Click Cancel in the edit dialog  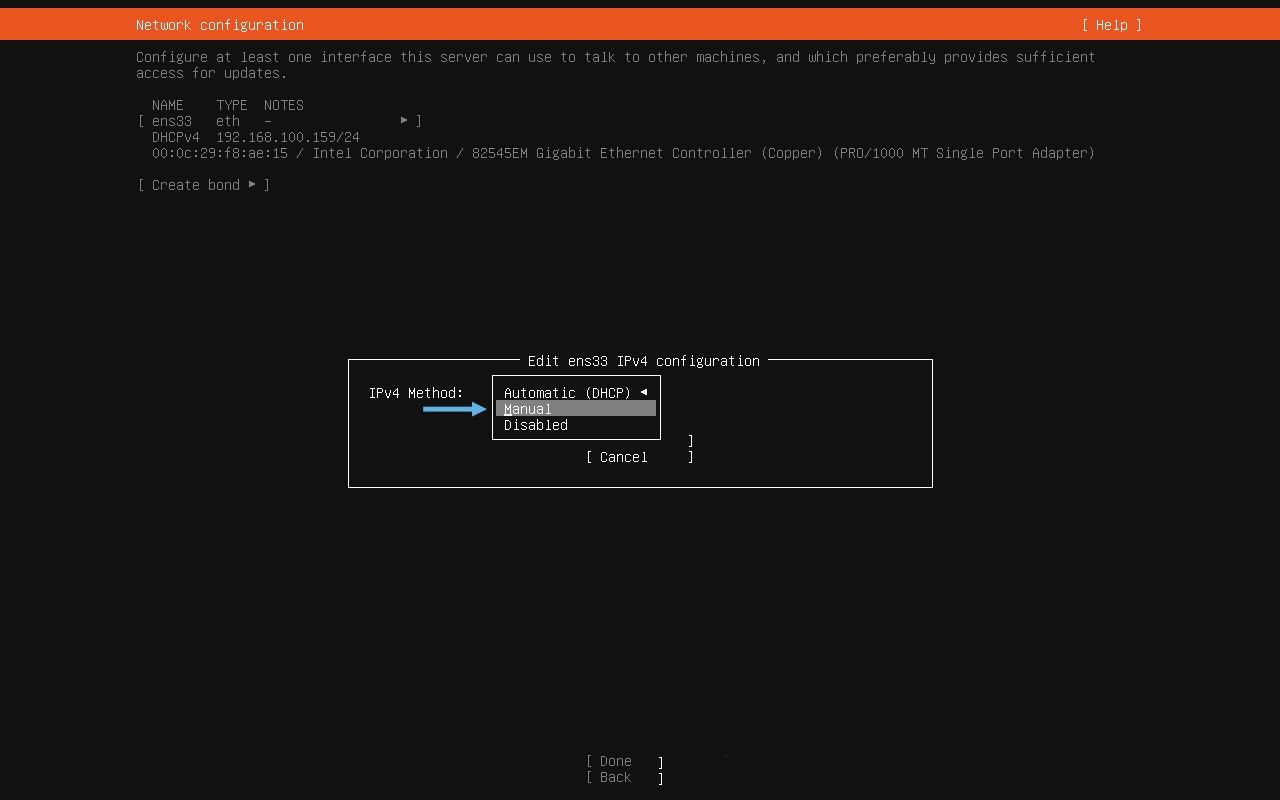coord(622,457)
